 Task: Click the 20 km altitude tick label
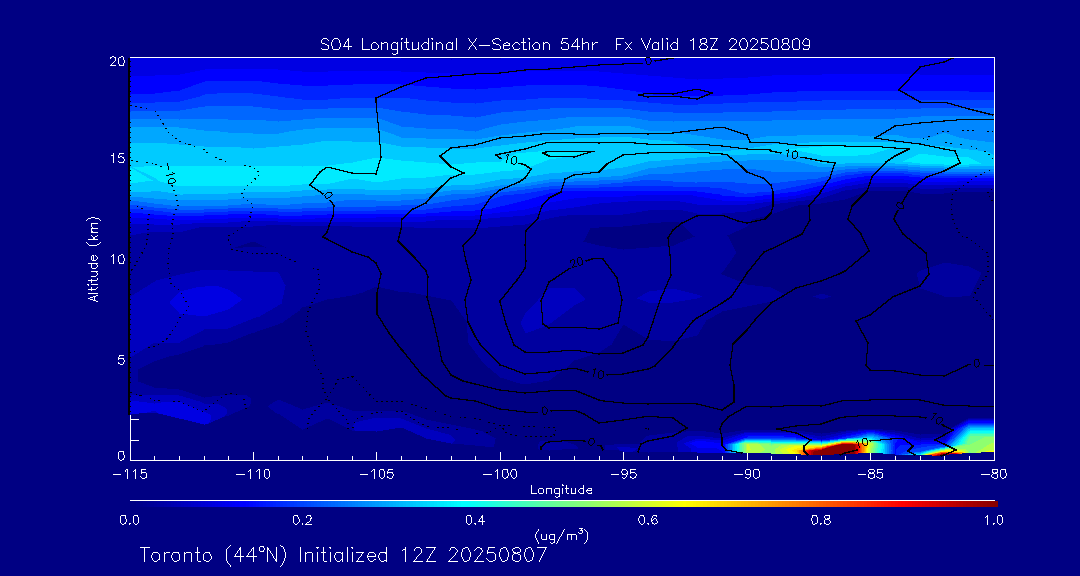tap(116, 61)
